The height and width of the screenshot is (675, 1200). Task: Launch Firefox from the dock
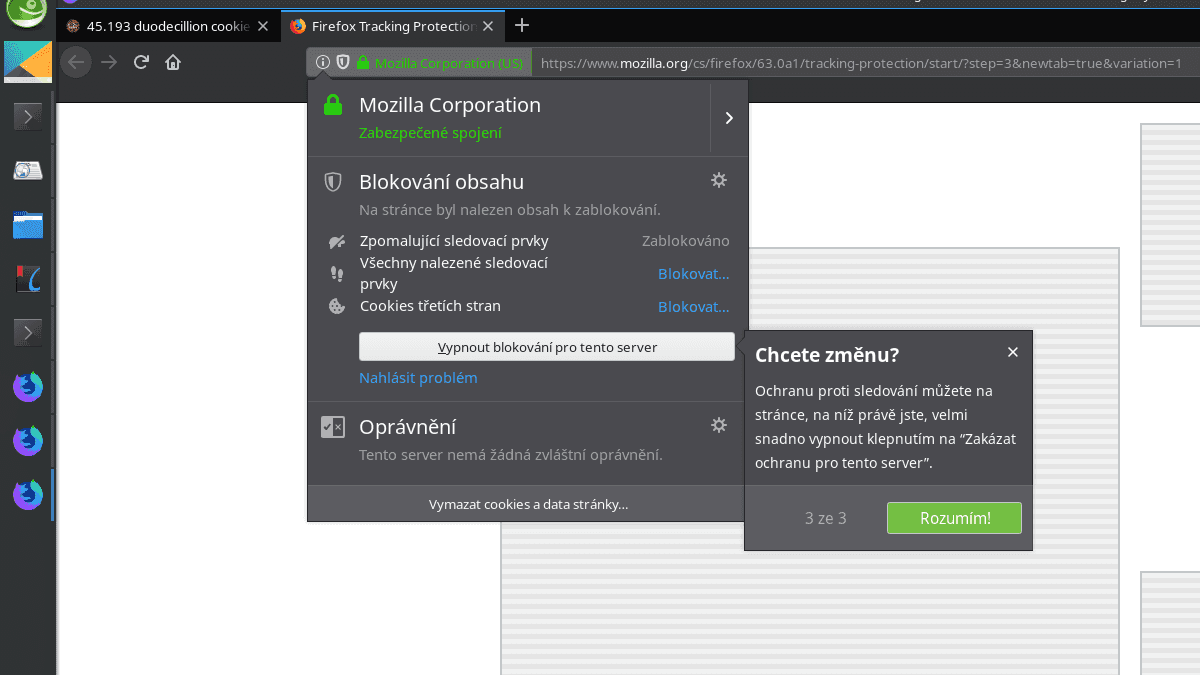[x=27, y=494]
